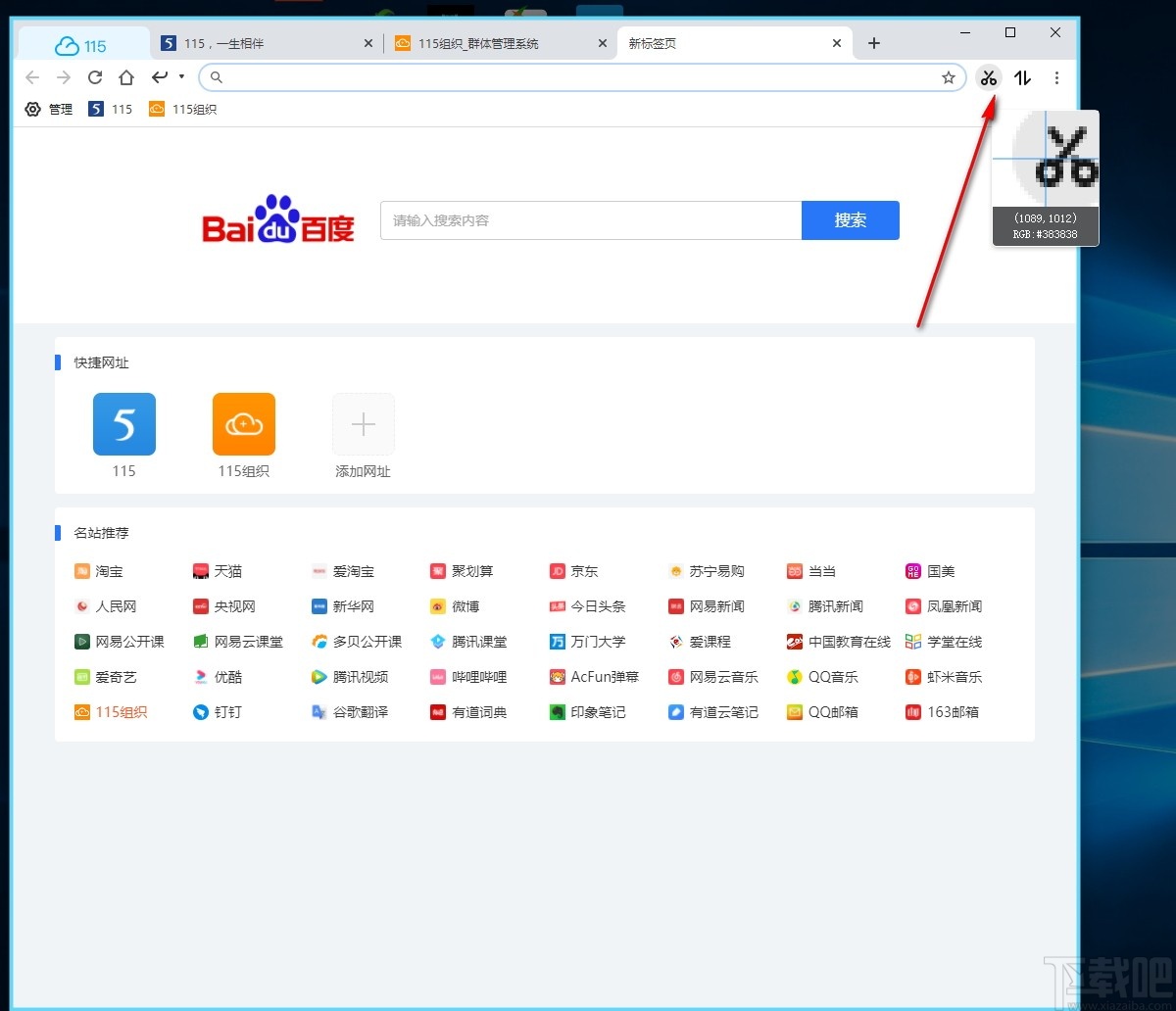
Task: Expand dropdown beside undo arrow
Action: click(181, 76)
